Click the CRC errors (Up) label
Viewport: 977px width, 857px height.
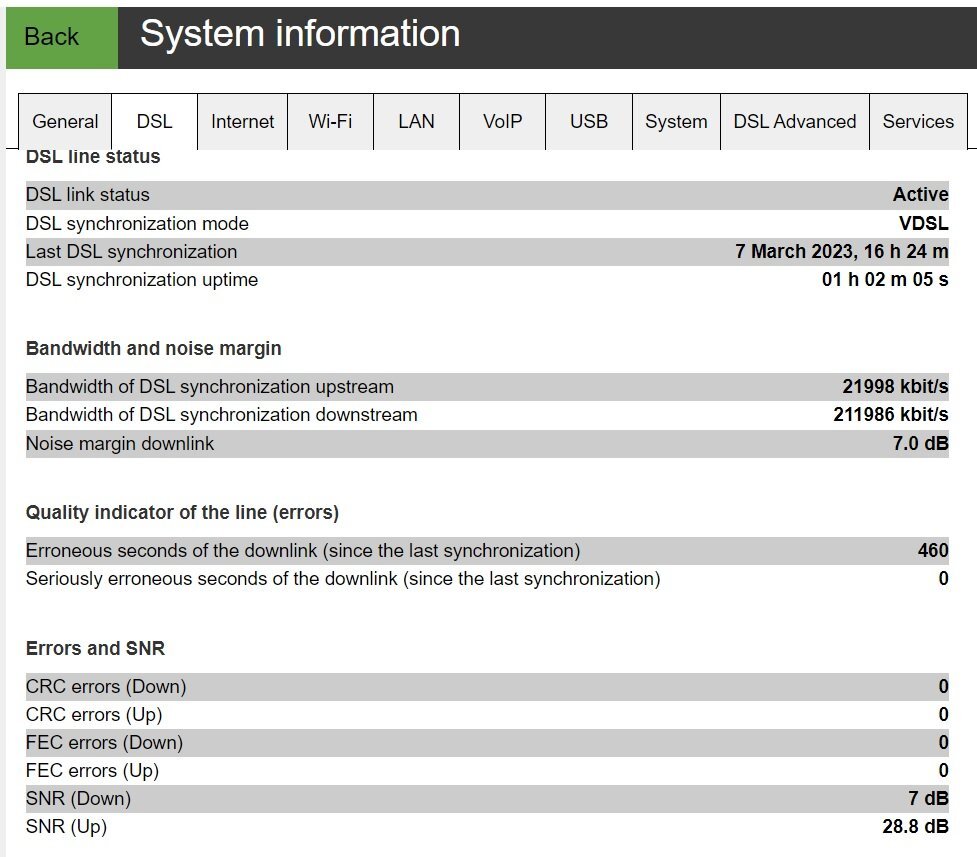coord(94,715)
